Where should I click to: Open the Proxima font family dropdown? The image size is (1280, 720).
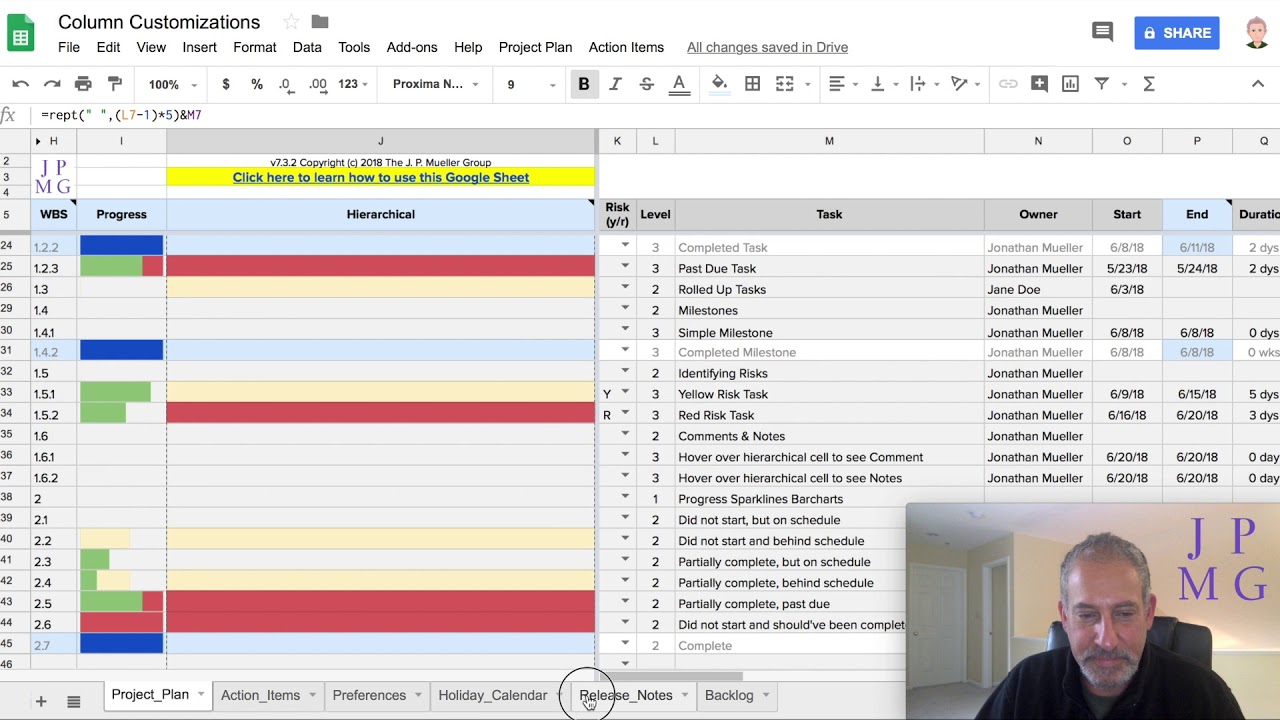click(436, 84)
